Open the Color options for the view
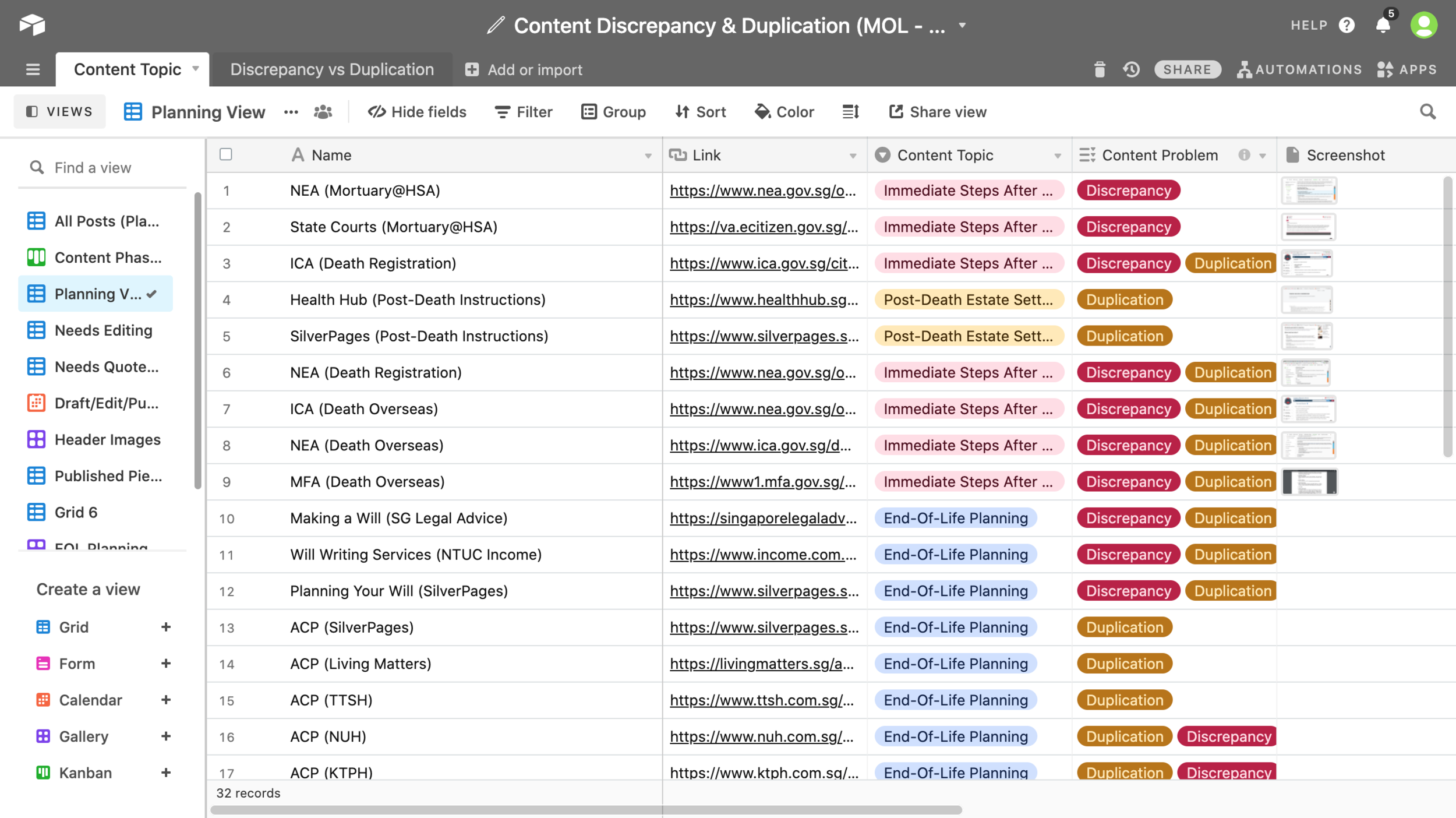Screen dimensions: 1456x818 coord(784,112)
